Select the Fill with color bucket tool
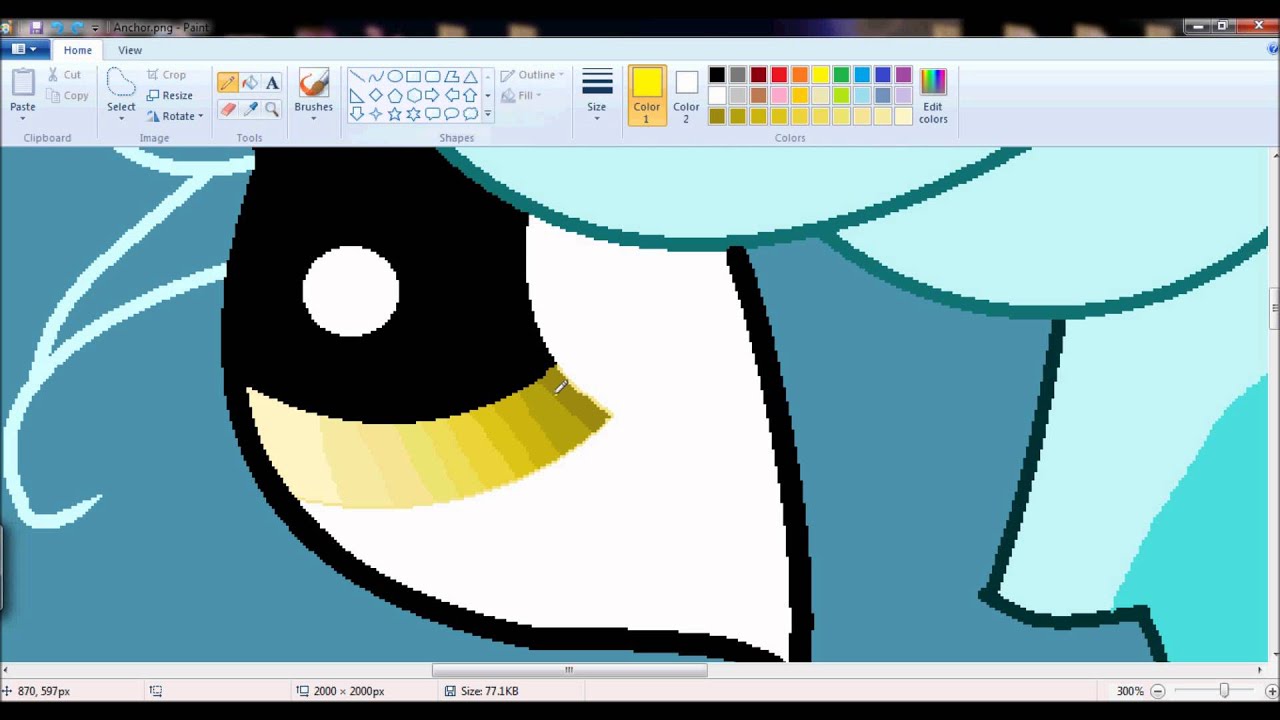The image size is (1280, 720). click(250, 83)
